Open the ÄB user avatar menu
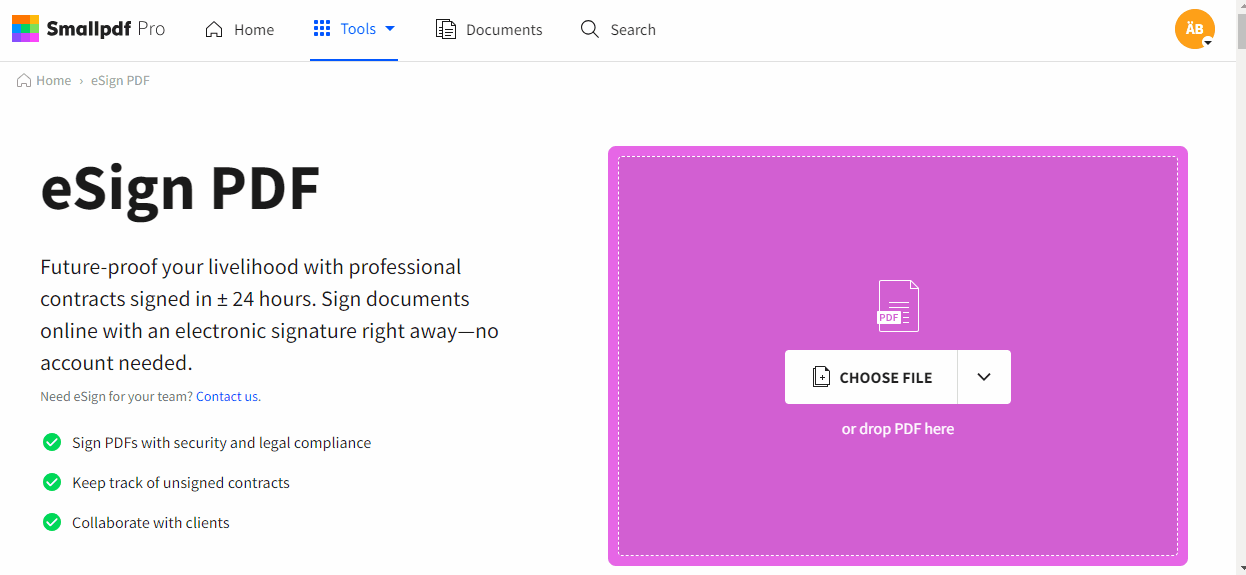Image resolution: width=1246 pixels, height=575 pixels. coord(1195,29)
